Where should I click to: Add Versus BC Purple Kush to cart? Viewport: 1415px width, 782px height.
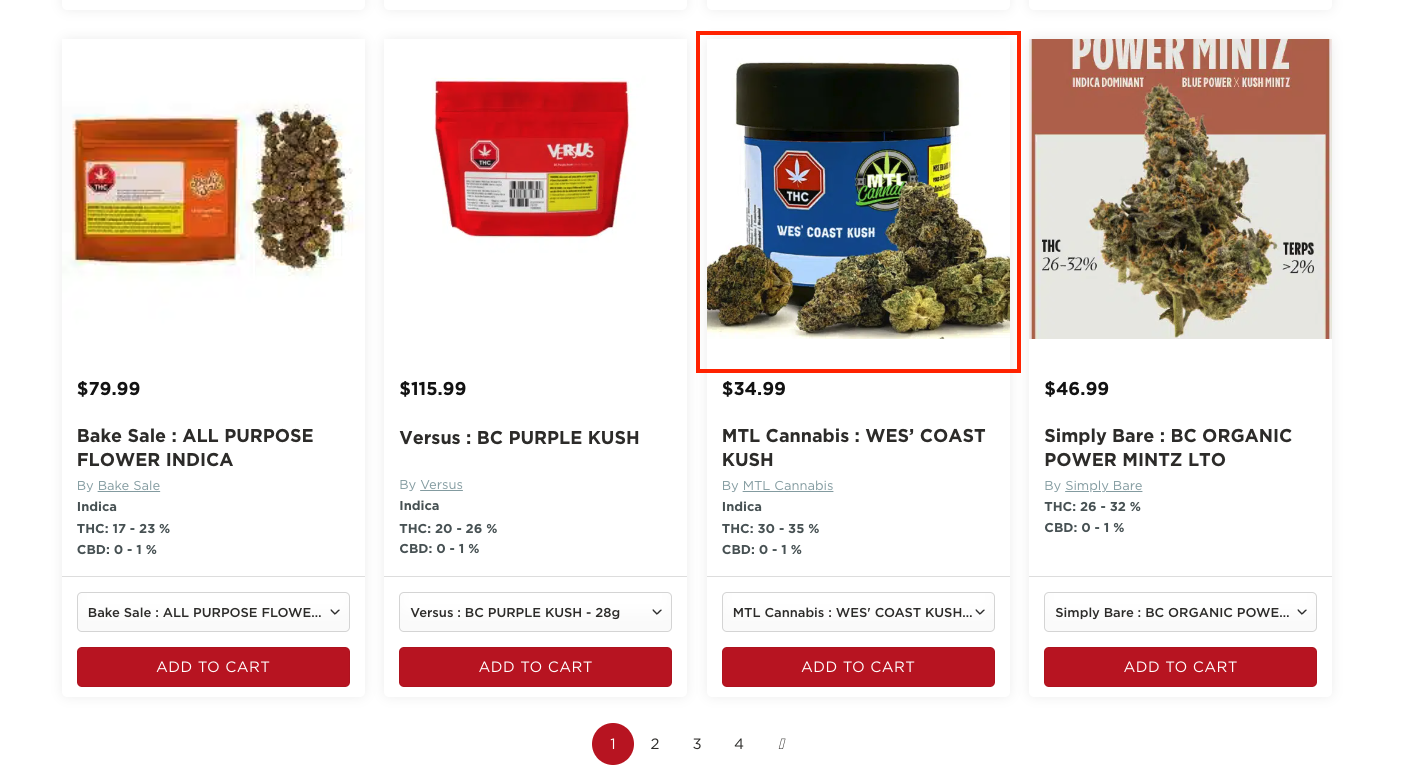(x=535, y=667)
